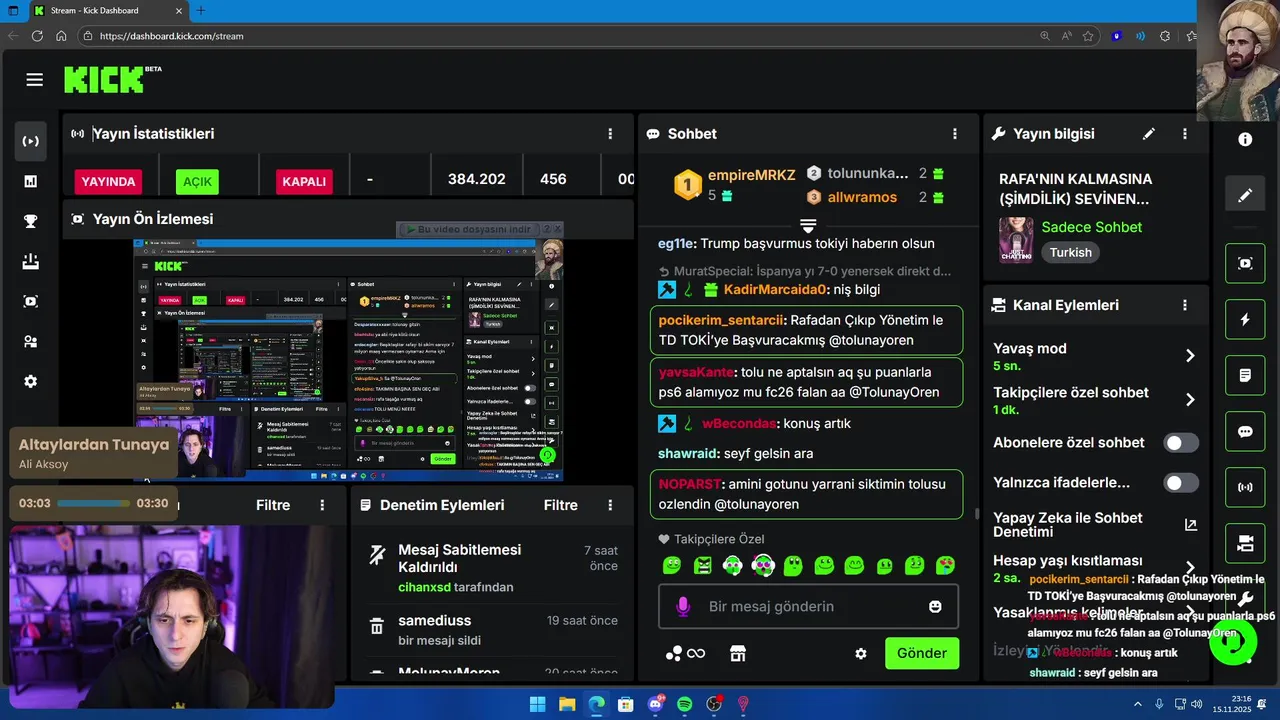The image size is (1280, 720).
Task: Open File Explorer from the taskbar
Action: (567, 704)
